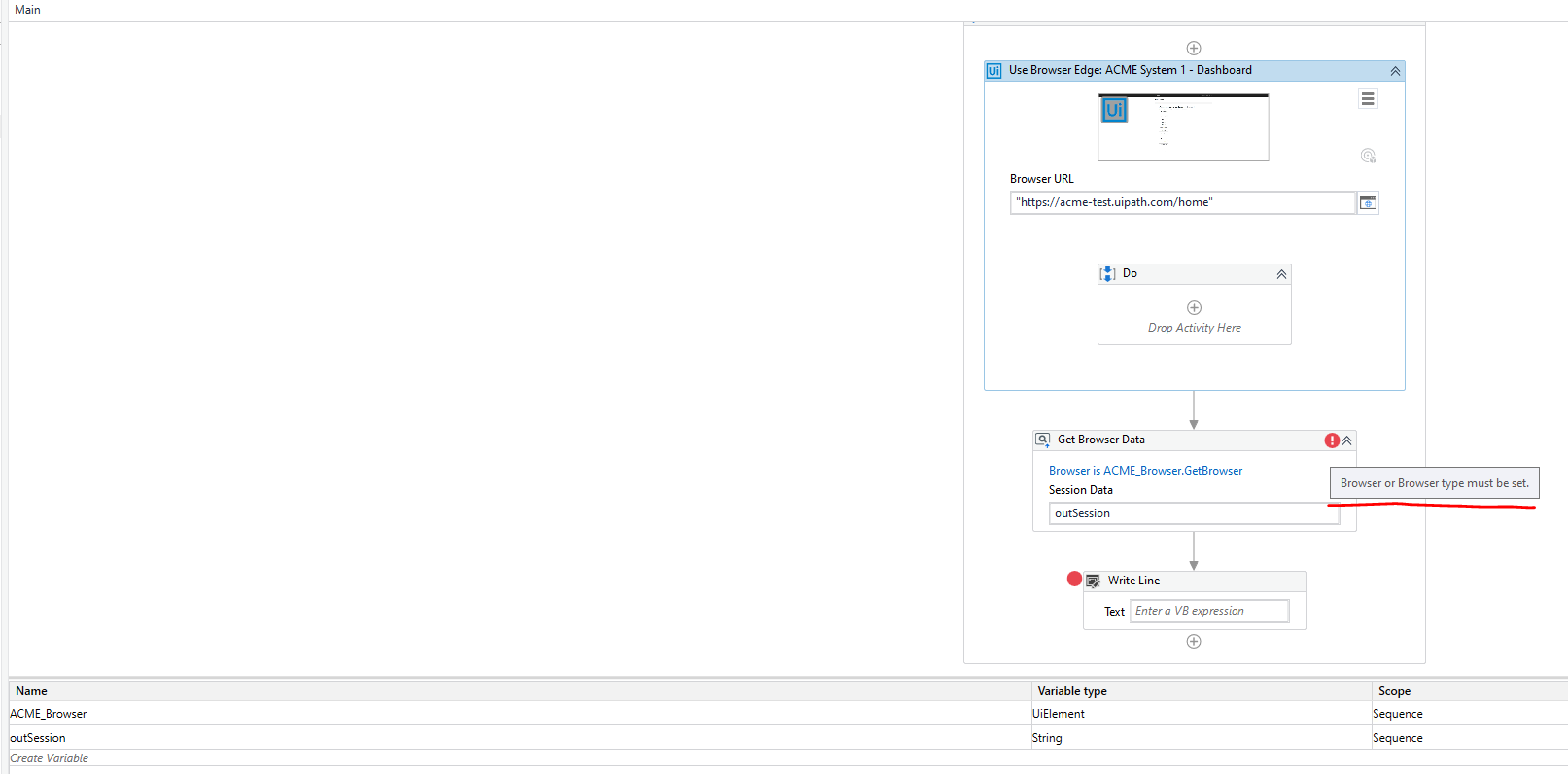
Task: Open the UiElement variable type dropdown
Action: (1202, 714)
